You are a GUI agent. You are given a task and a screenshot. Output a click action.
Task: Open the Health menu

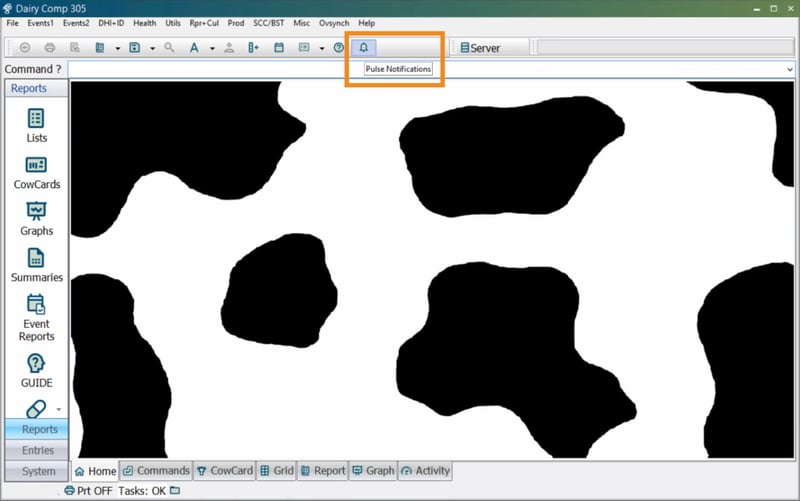coord(144,22)
